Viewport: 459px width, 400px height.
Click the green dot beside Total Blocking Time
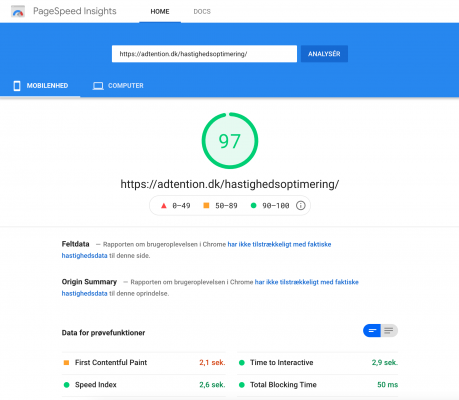point(242,385)
